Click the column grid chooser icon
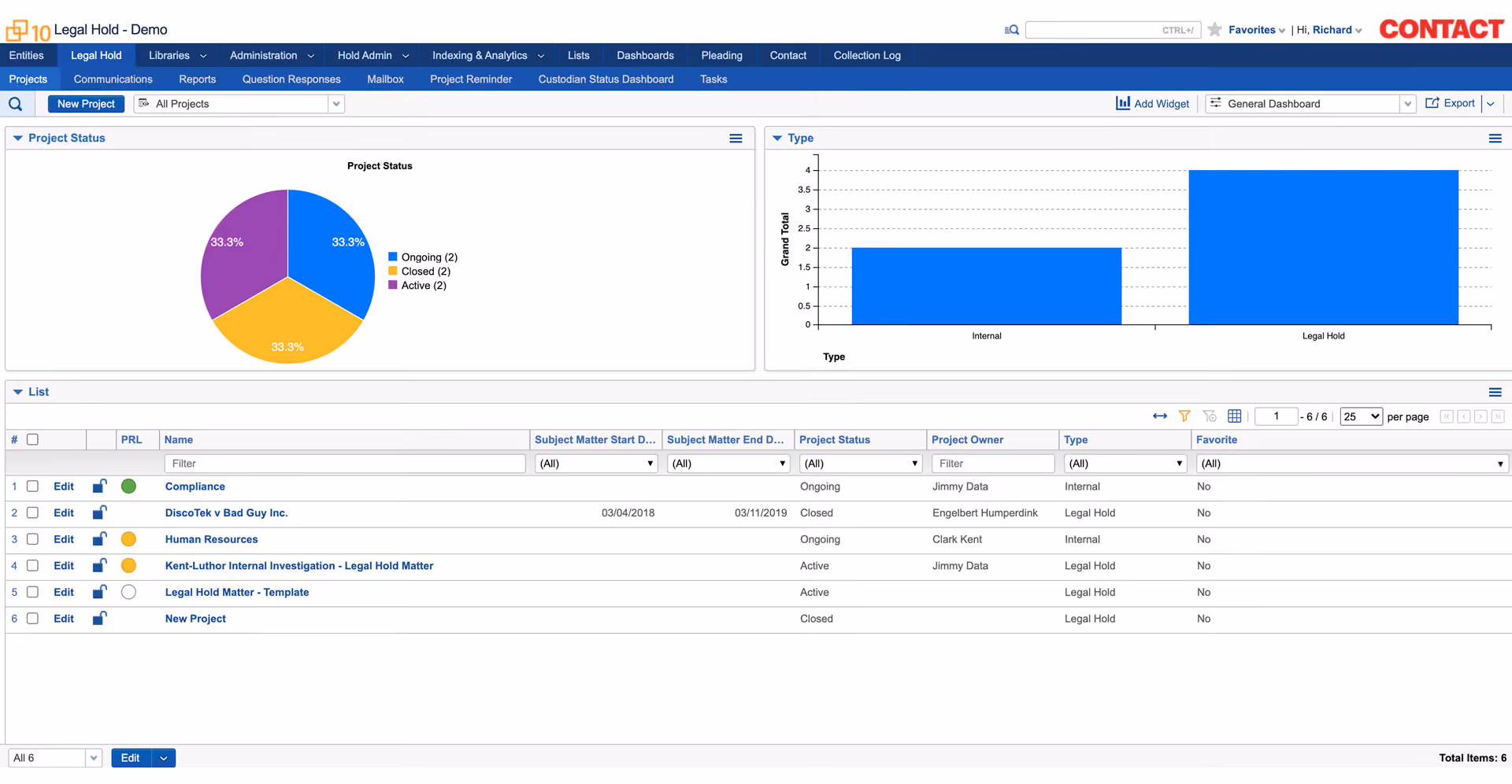 [1235, 416]
